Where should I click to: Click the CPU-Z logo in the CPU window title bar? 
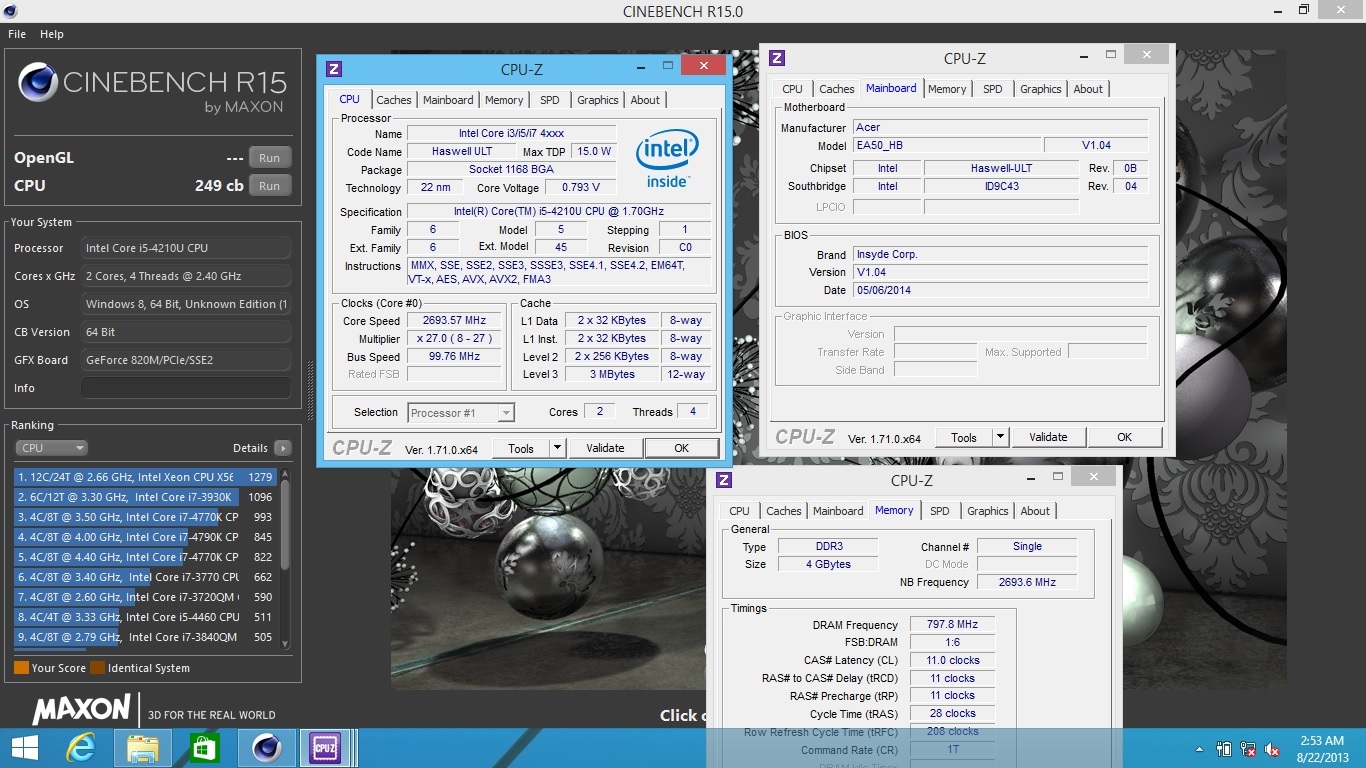pos(334,69)
